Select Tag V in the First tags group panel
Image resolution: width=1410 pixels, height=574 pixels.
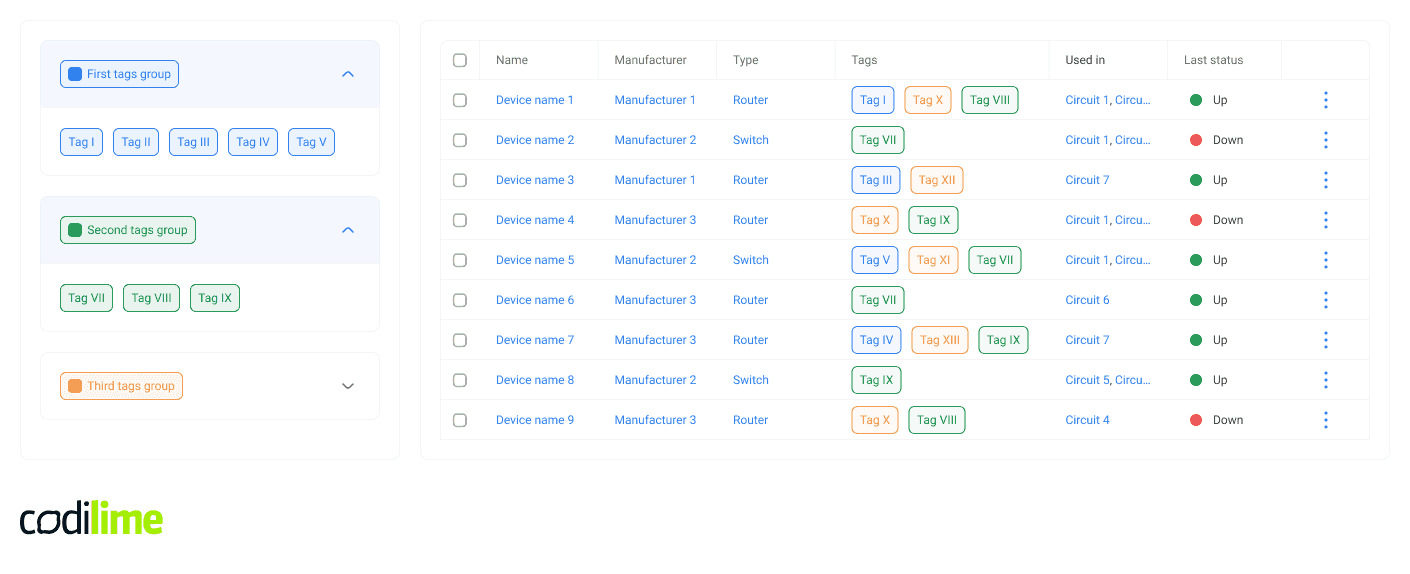pos(311,142)
